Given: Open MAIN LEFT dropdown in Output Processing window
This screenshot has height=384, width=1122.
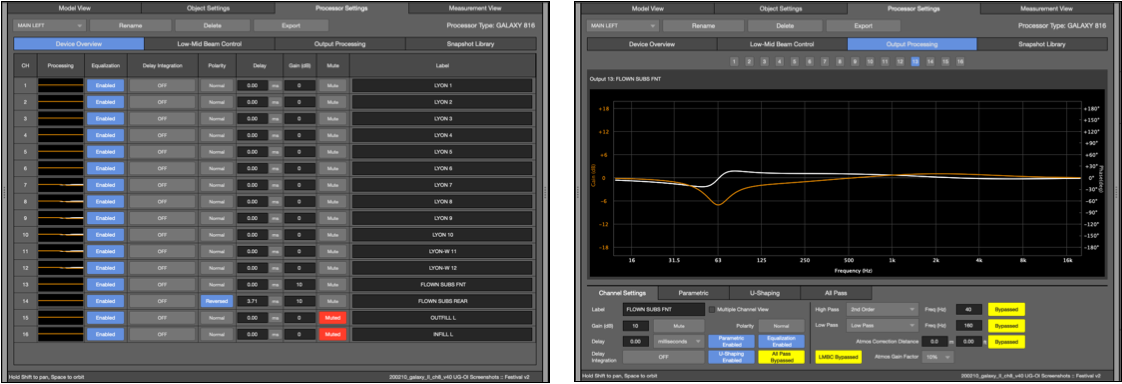Looking at the screenshot, I should click(x=622, y=25).
